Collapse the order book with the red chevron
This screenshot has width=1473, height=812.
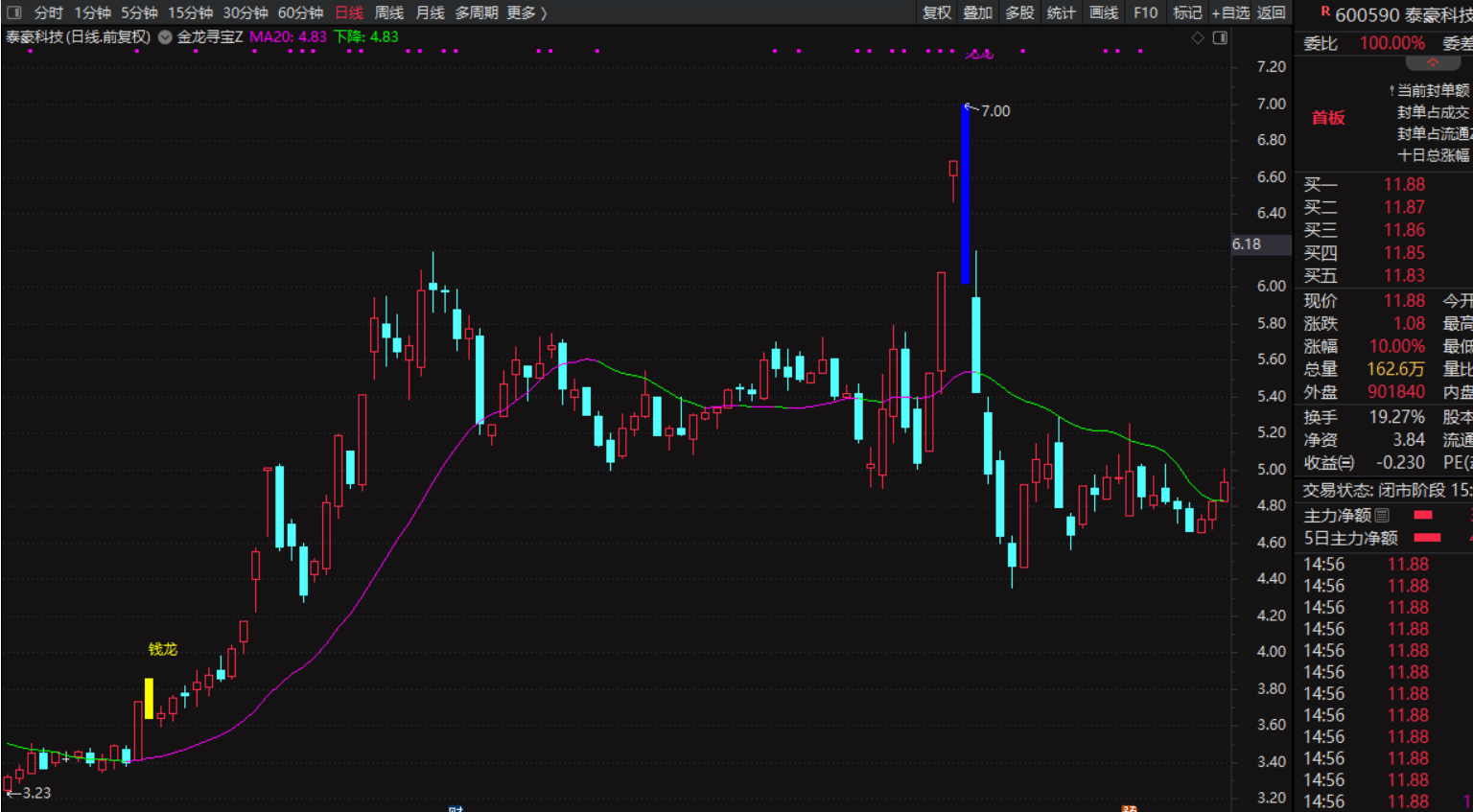pyautogui.click(x=1432, y=63)
